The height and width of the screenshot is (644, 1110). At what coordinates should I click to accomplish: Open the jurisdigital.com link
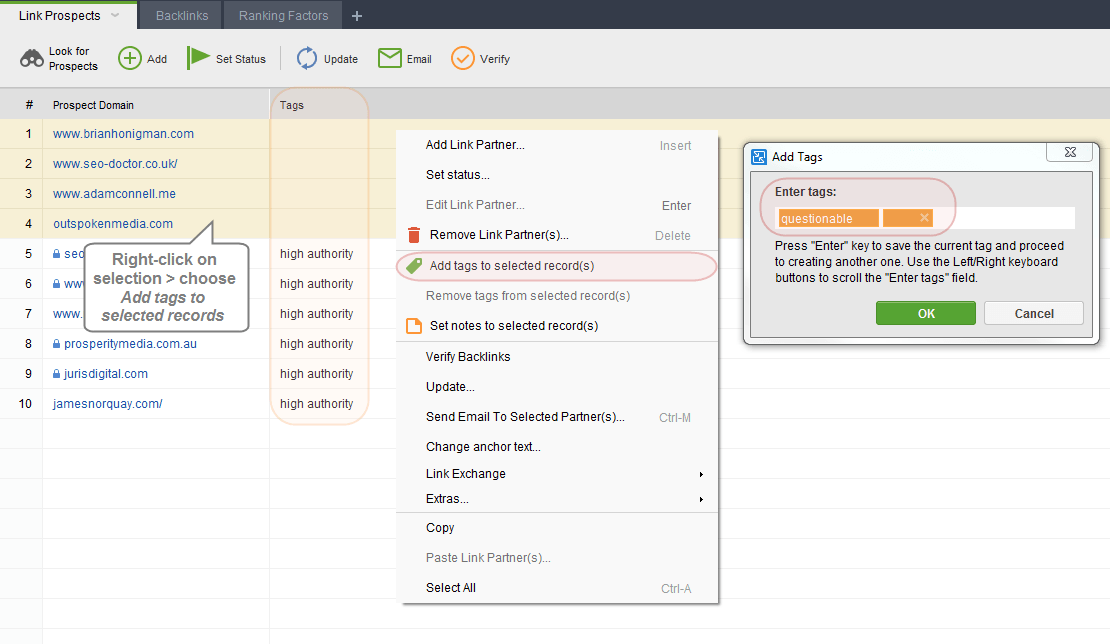[106, 374]
